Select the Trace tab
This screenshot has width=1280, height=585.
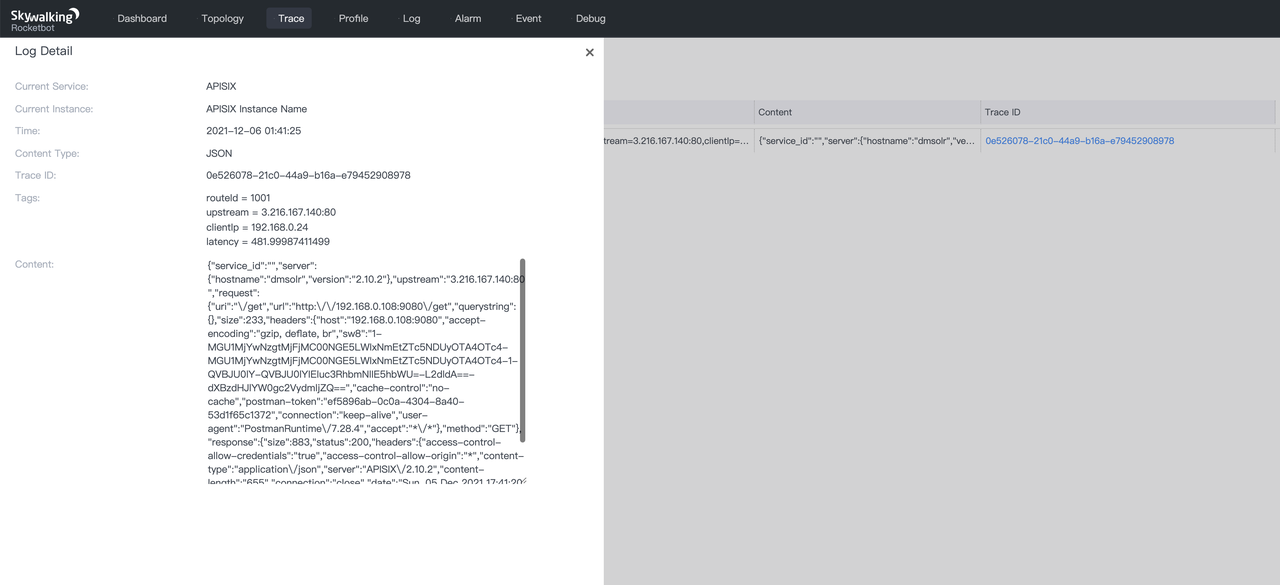coord(290,18)
